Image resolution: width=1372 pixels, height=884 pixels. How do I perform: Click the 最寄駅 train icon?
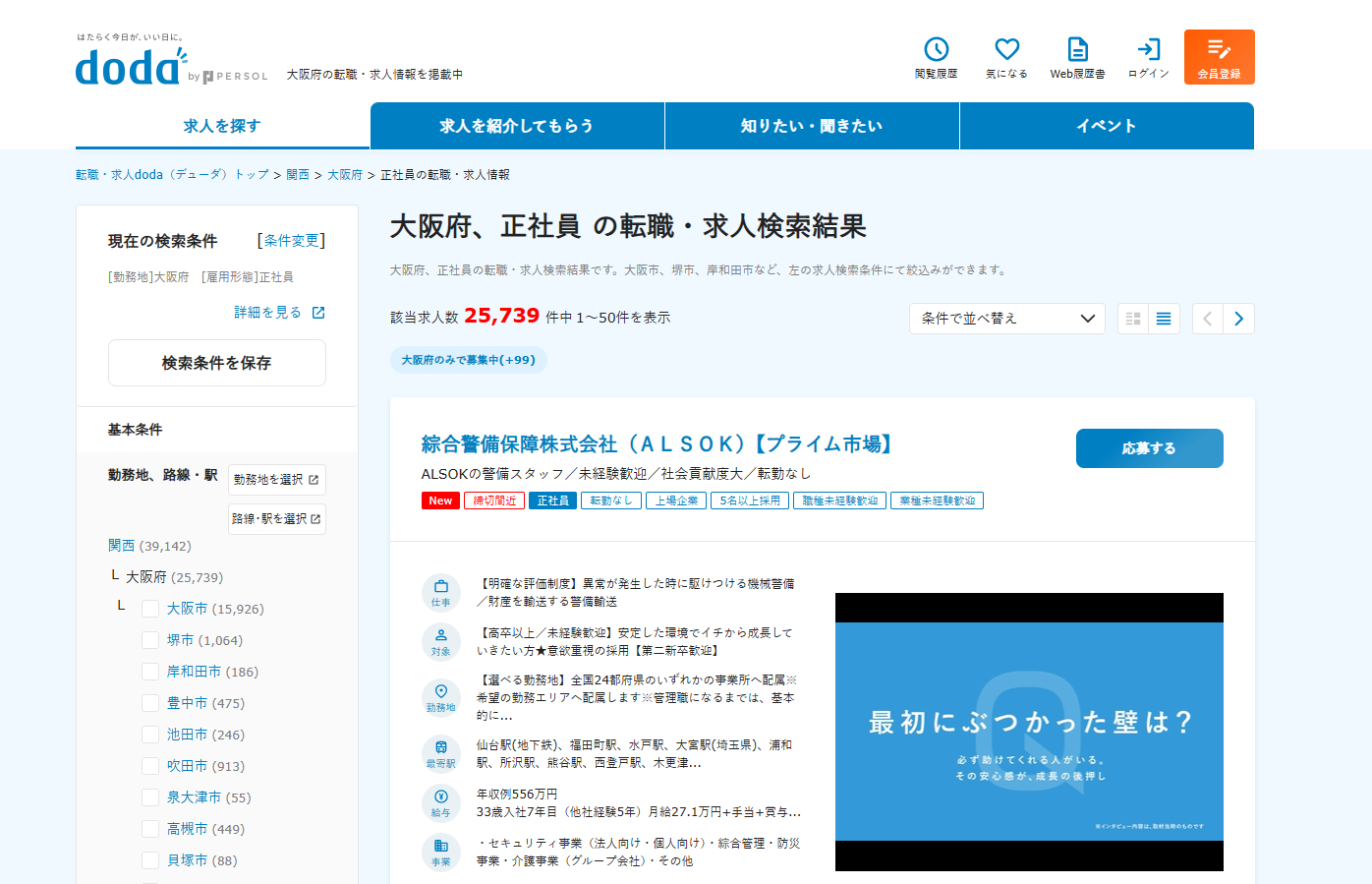point(441,753)
